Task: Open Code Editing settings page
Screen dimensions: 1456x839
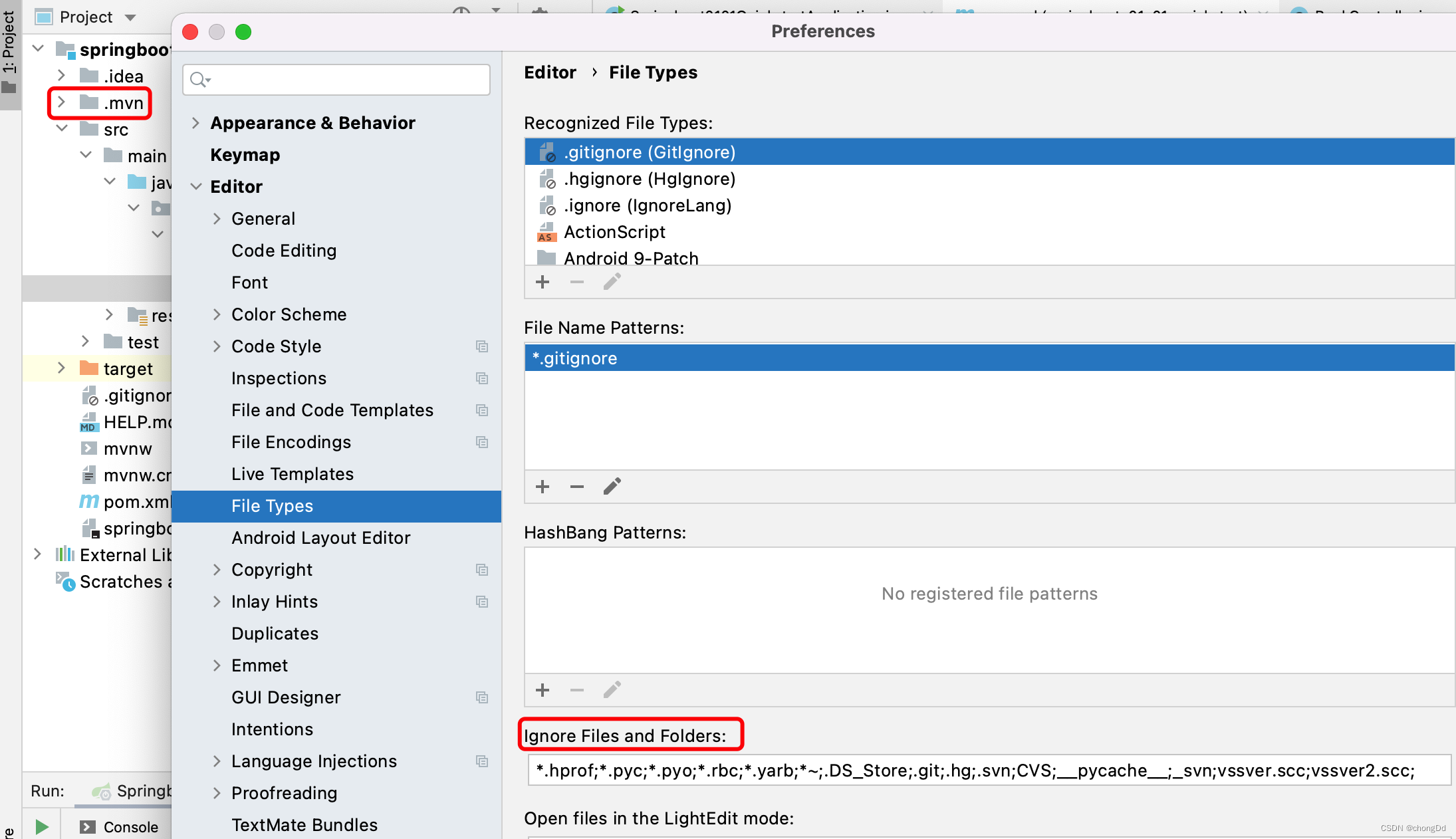Action: (284, 251)
